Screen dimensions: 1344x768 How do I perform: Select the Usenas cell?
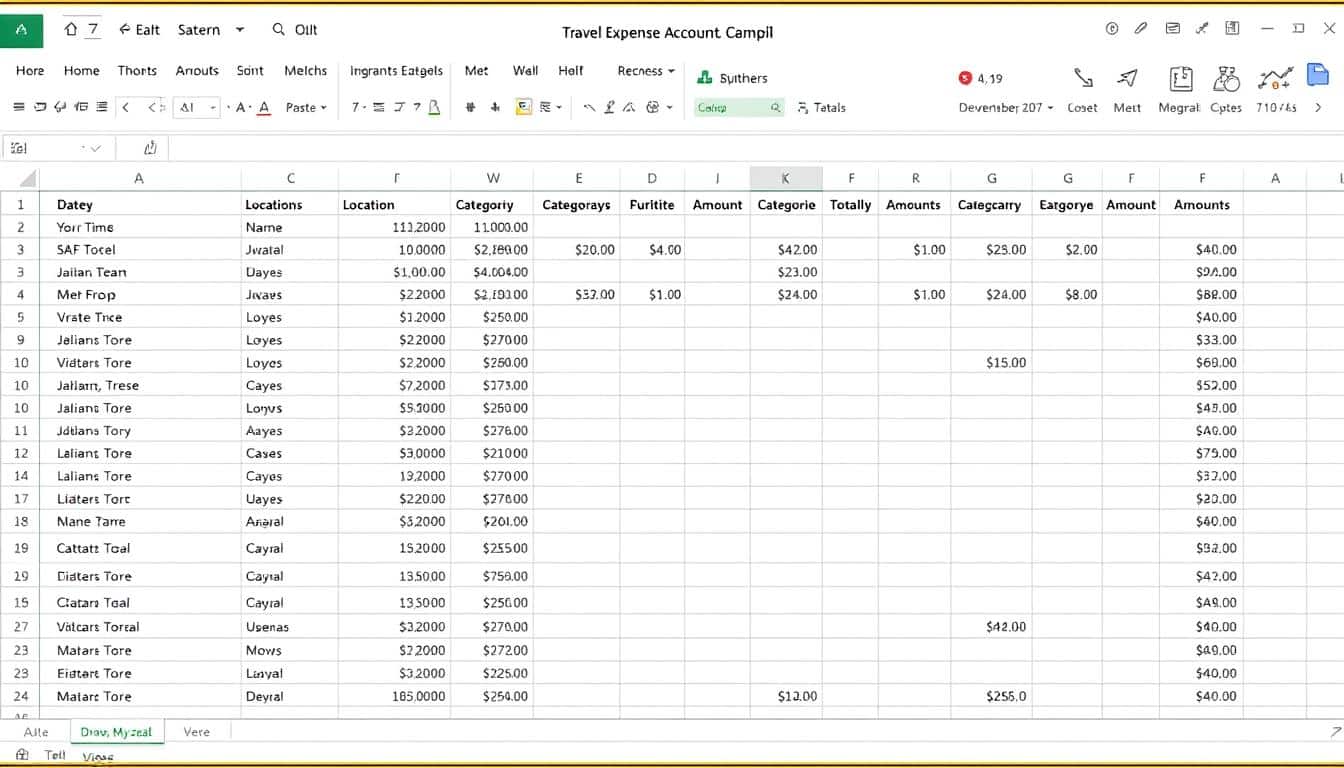point(290,627)
